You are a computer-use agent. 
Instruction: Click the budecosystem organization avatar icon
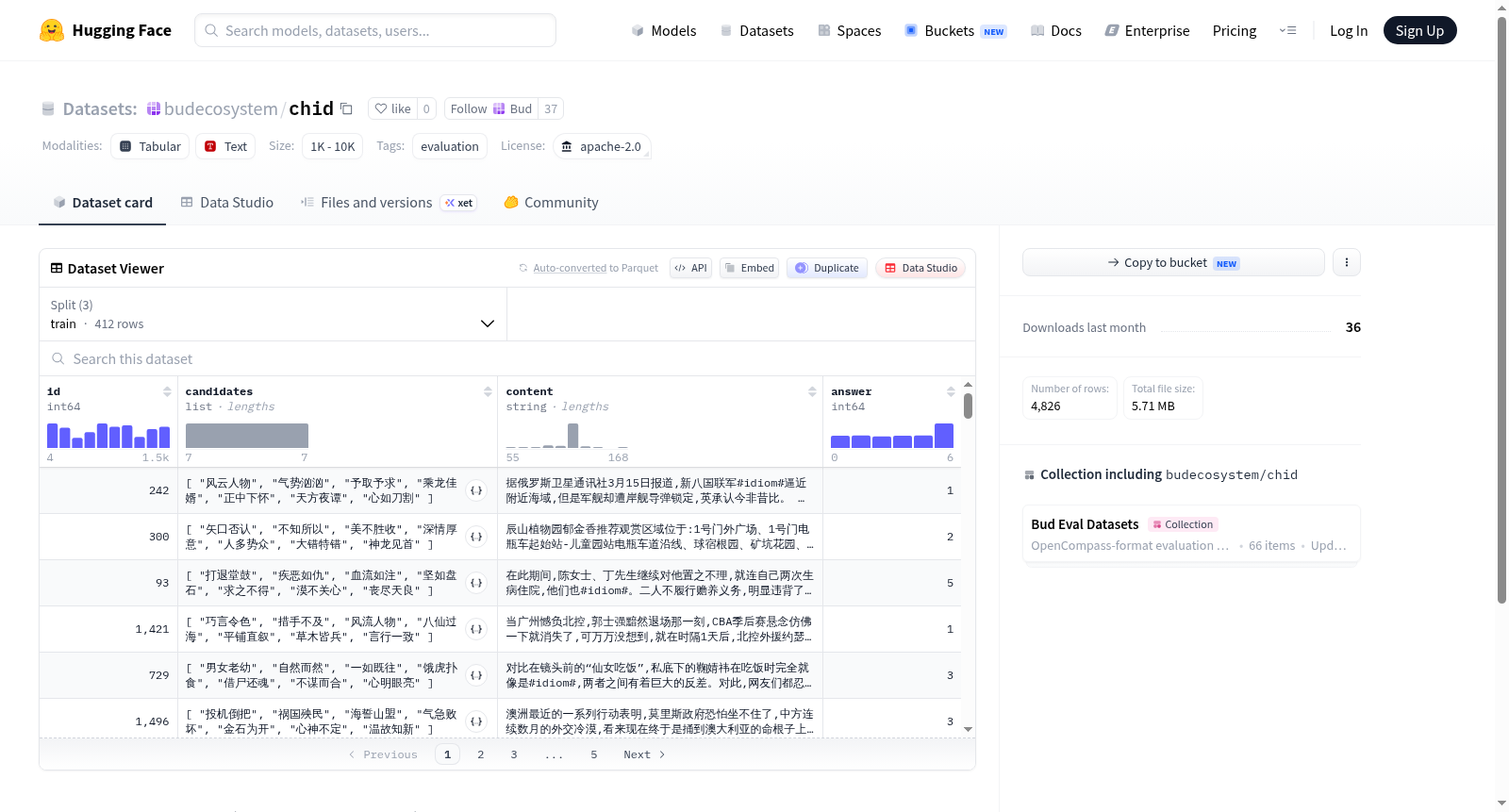click(154, 108)
